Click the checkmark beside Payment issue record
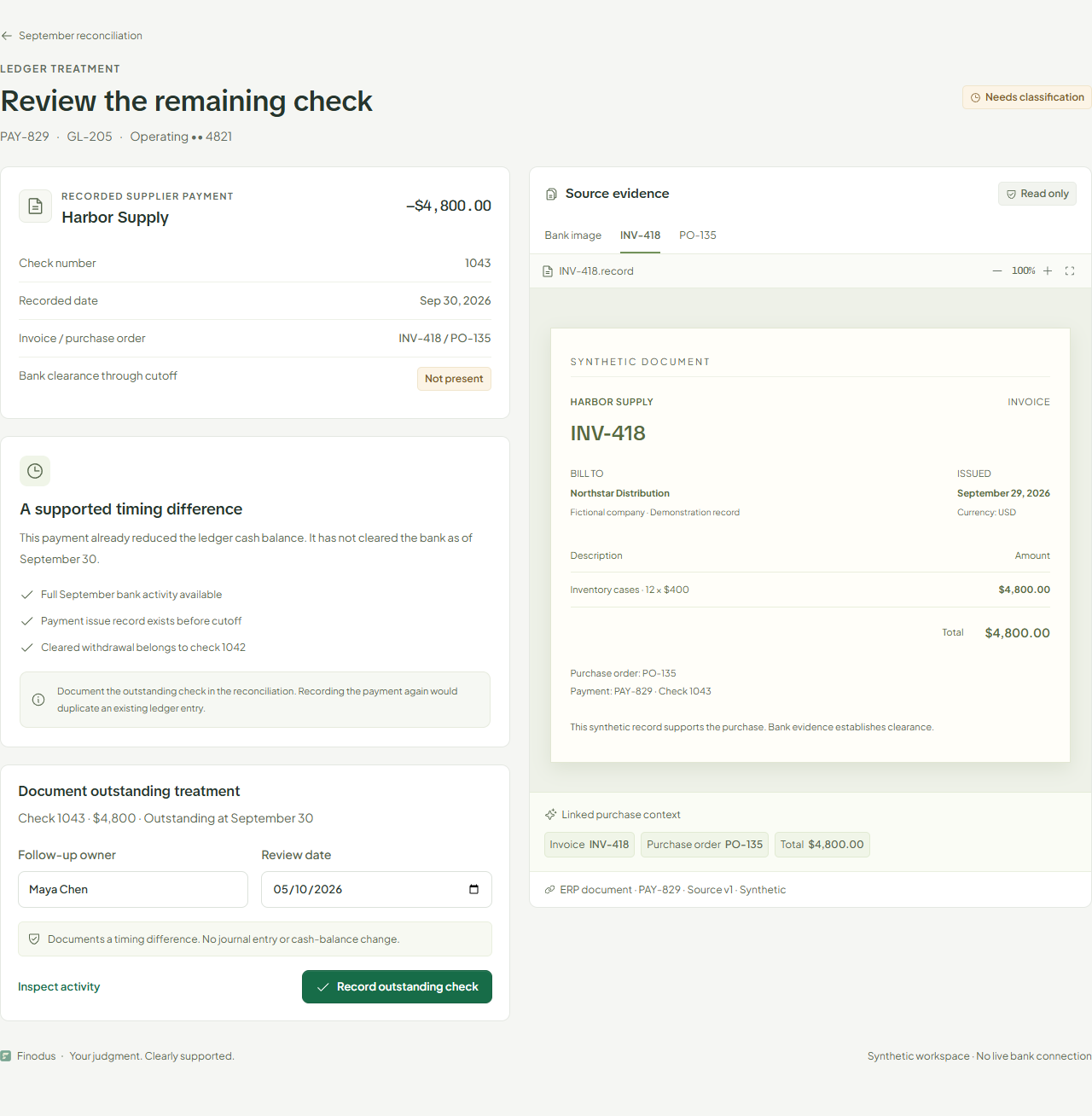This screenshot has height=1116, width=1092. [27, 621]
